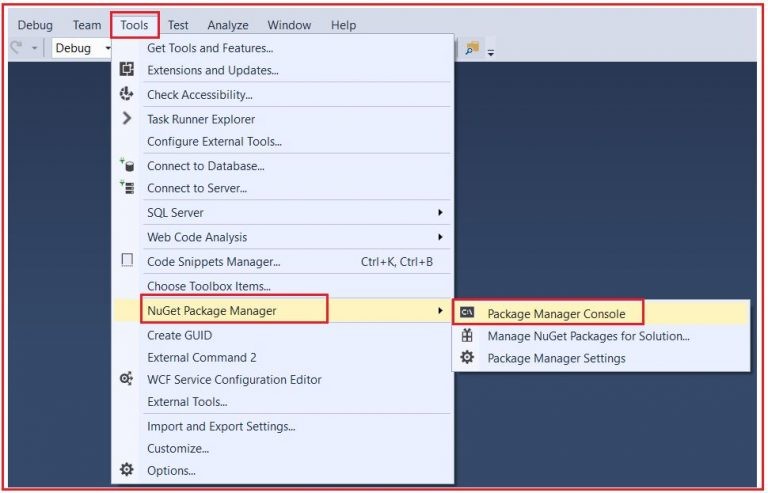Expand the SQL Server submenu arrow
This screenshot has width=768, height=493.
(x=440, y=212)
